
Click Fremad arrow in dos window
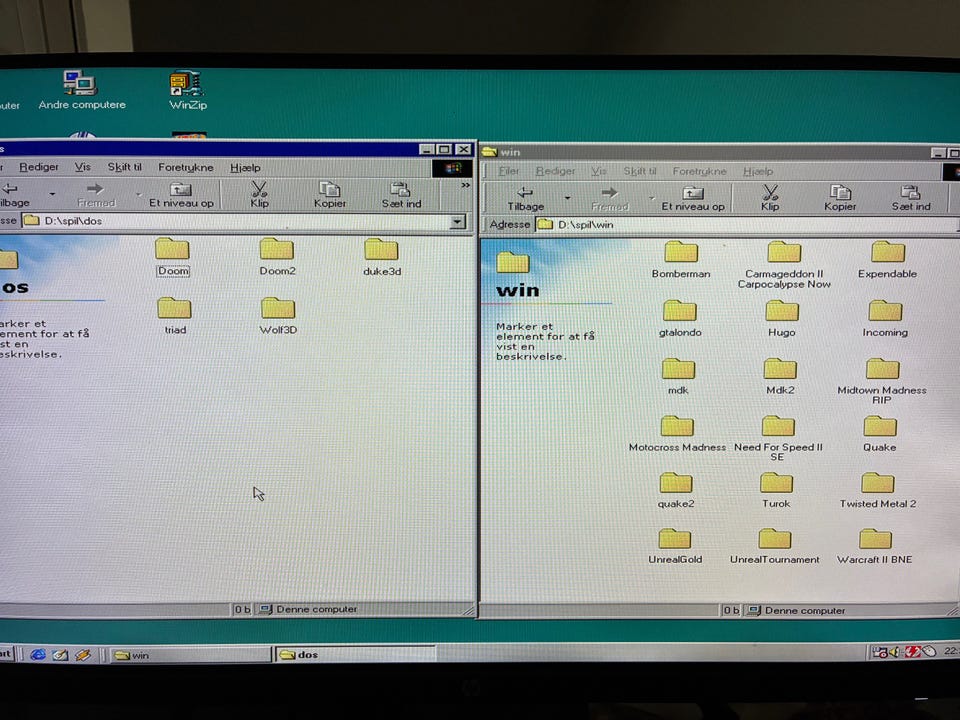tap(96, 194)
